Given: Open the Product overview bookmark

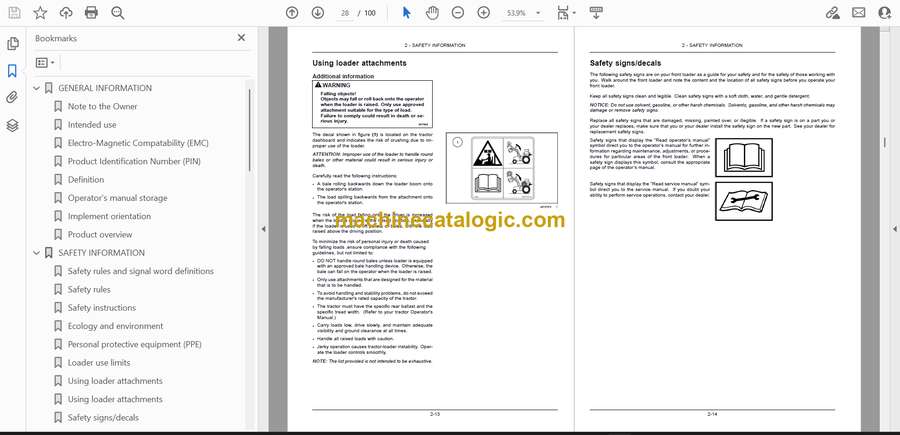Looking at the screenshot, I should pyautogui.click(x=100, y=235).
